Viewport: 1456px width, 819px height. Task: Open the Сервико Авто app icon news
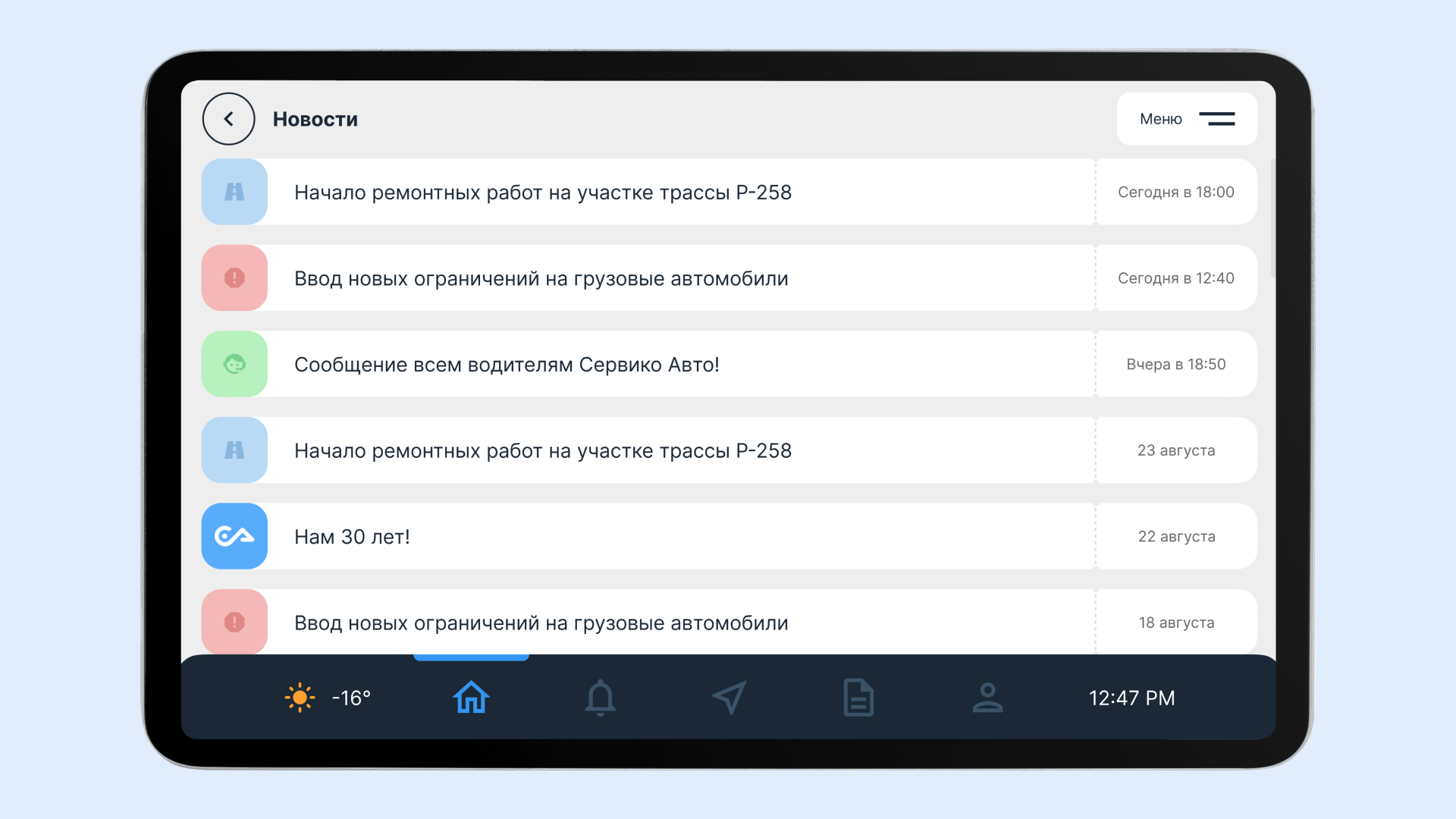pos(237,536)
